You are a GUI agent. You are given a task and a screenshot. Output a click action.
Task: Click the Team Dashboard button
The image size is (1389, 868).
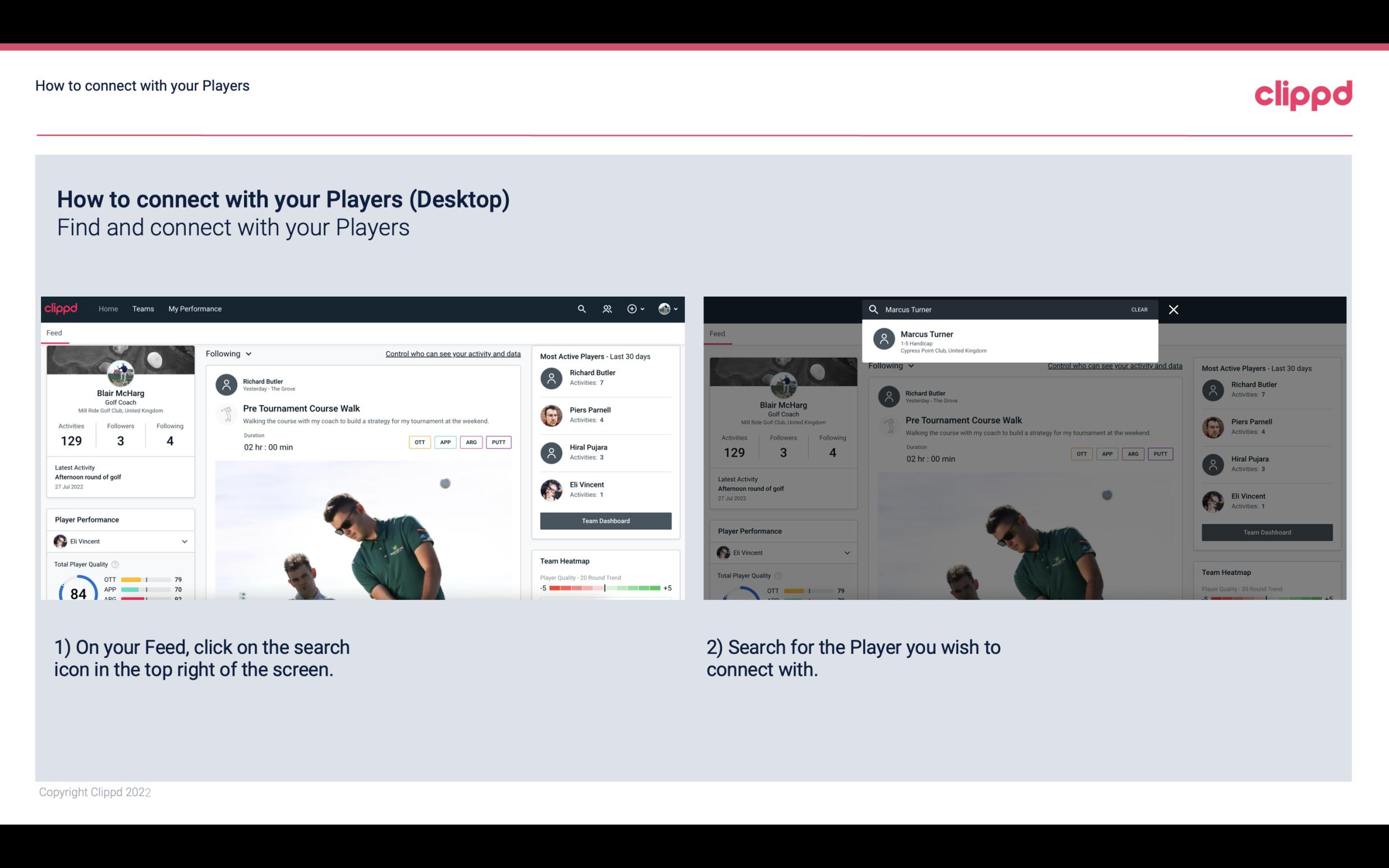click(x=605, y=520)
